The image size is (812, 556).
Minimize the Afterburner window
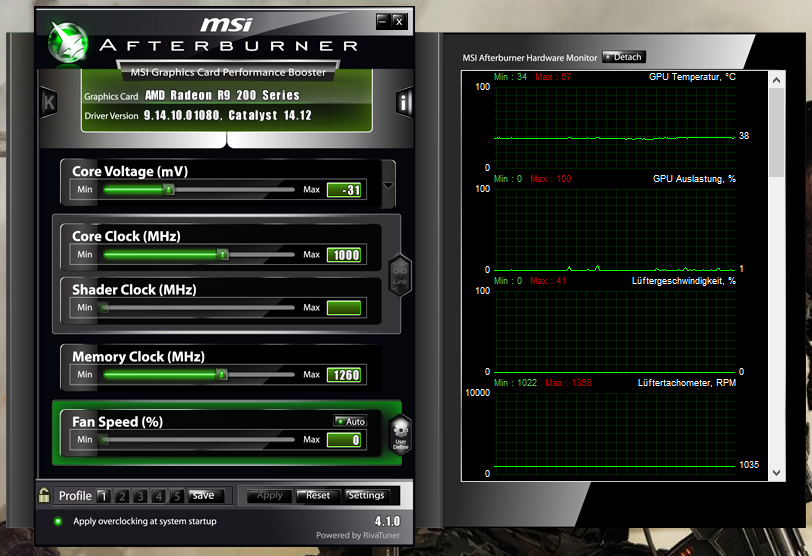pyautogui.click(x=383, y=22)
